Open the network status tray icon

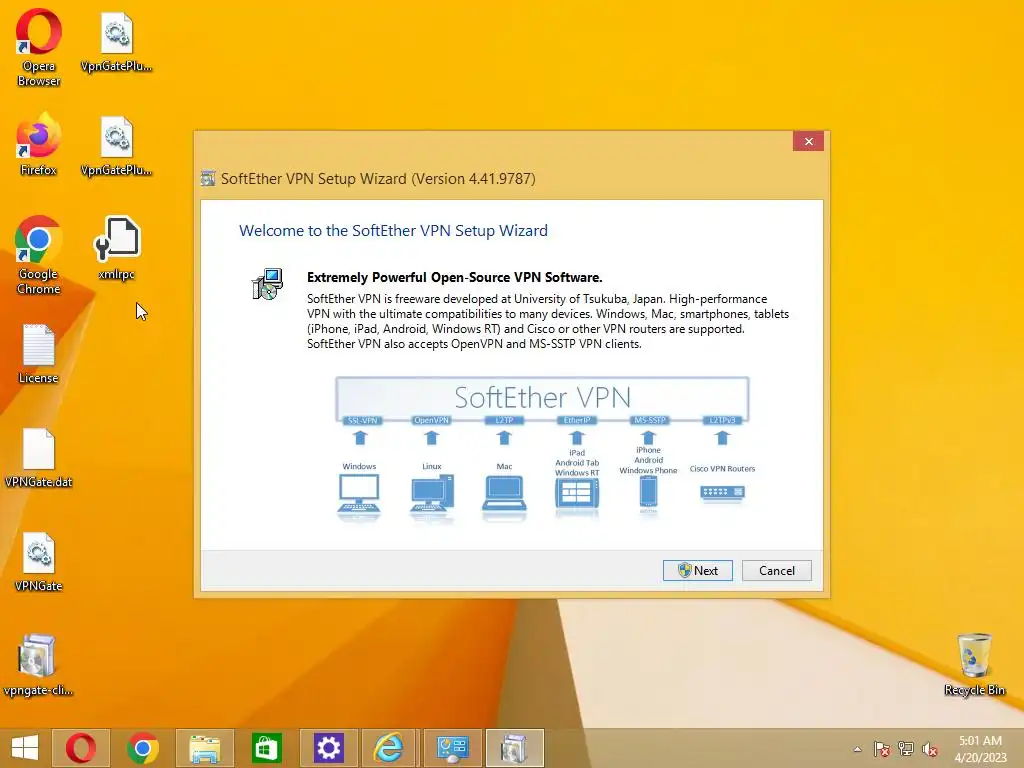pos(905,749)
